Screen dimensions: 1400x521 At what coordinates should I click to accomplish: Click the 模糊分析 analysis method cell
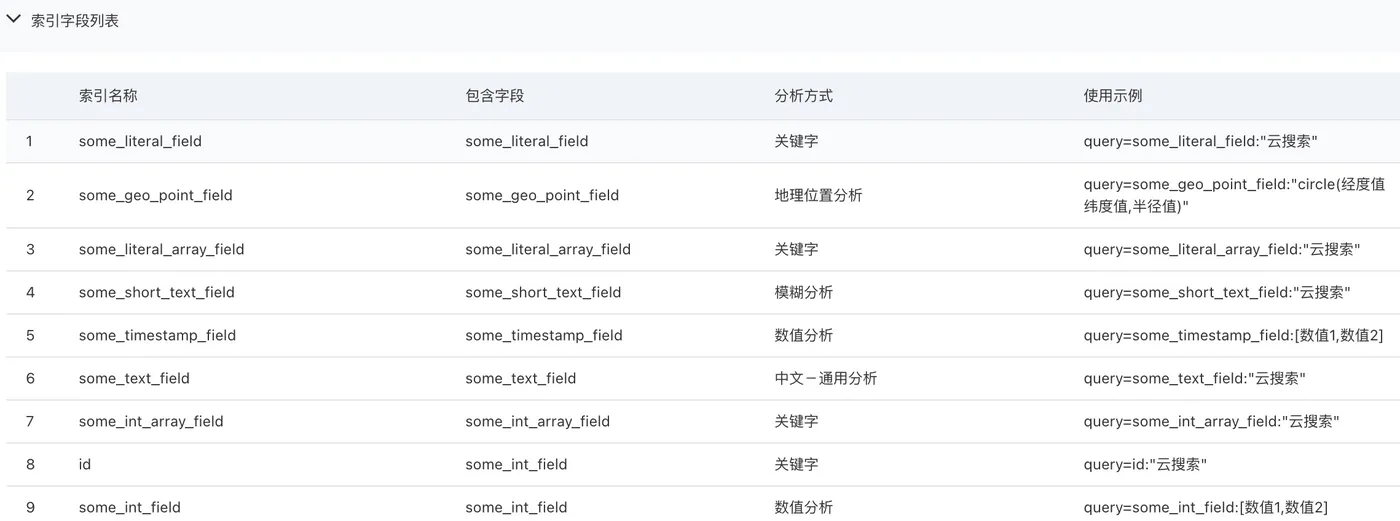click(803, 292)
